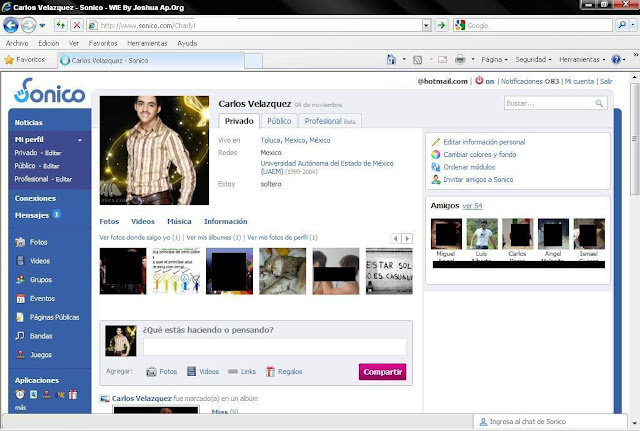
Task: Open the Favoritos star button
Action: [x=24, y=60]
